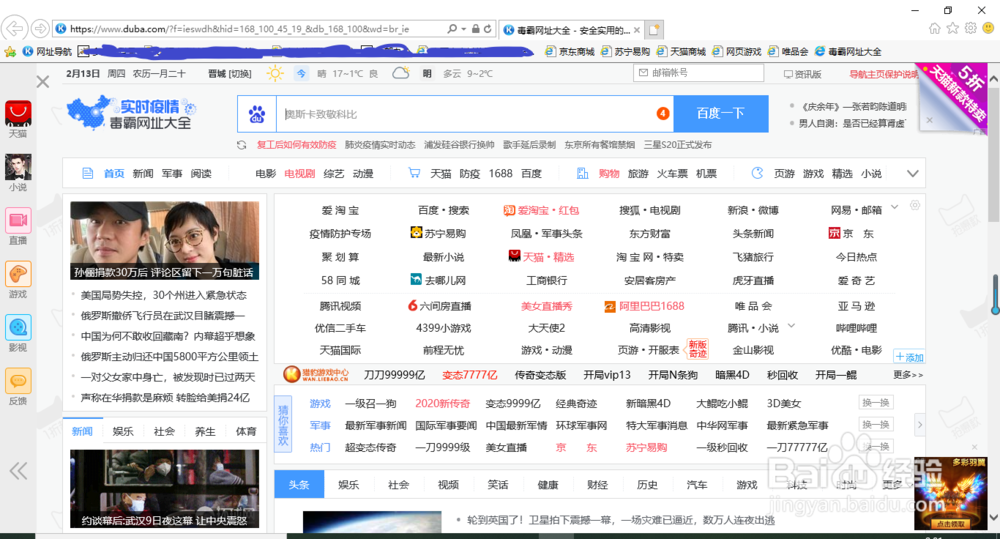
Task: Click the add-to-favorites star on bookmarks bar
Action: coord(10,52)
